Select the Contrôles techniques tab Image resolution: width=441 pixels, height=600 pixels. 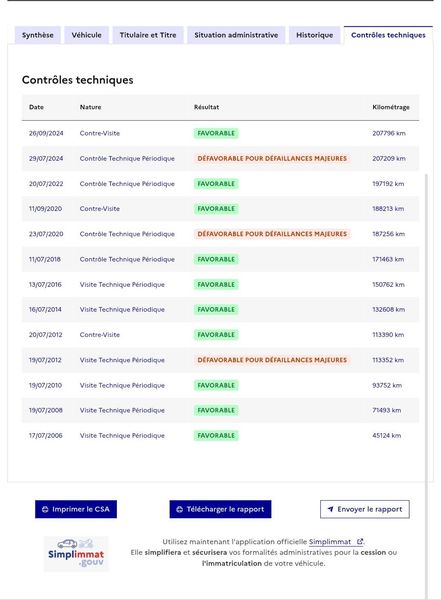click(388, 35)
